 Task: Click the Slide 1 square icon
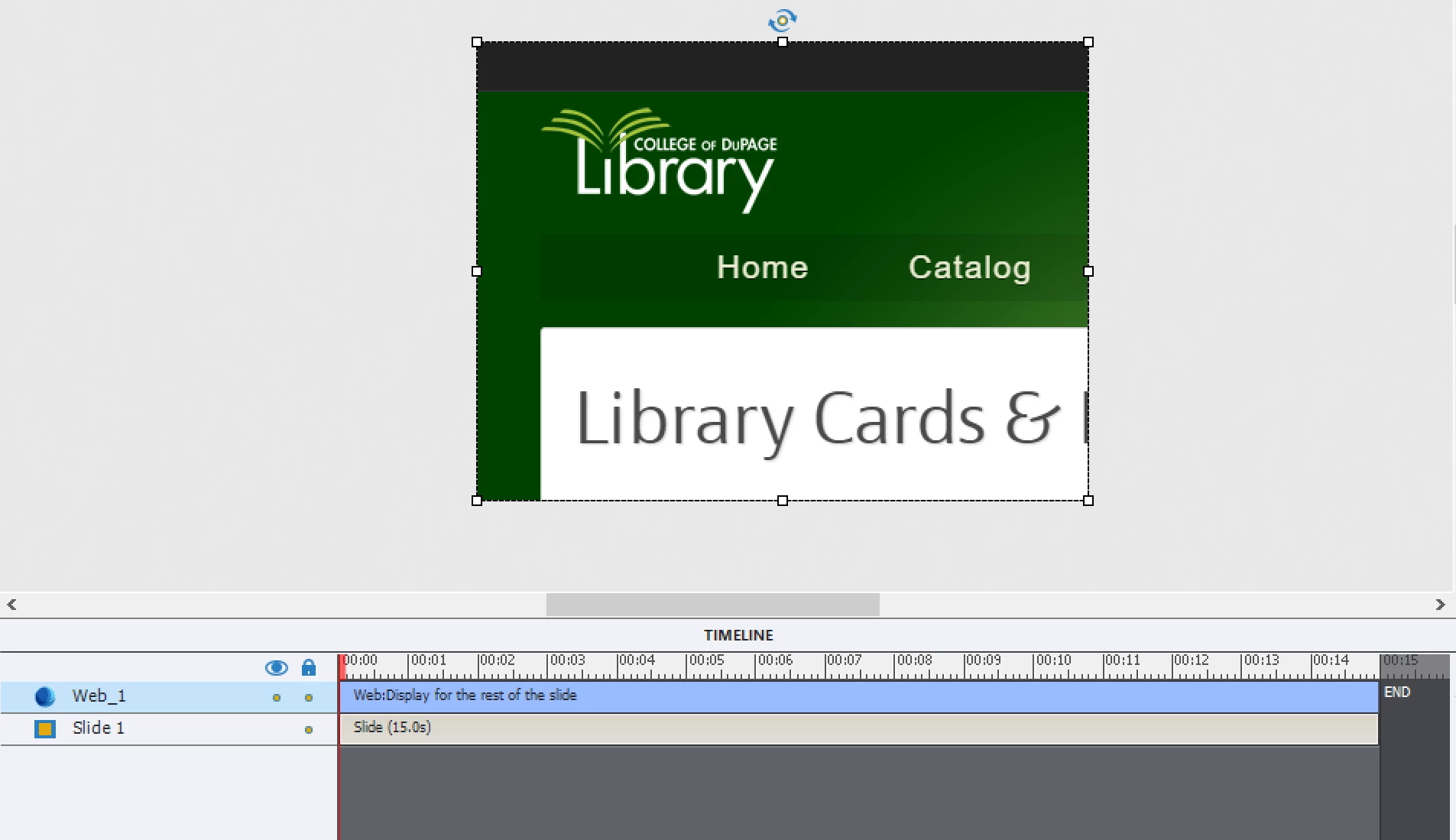point(45,728)
